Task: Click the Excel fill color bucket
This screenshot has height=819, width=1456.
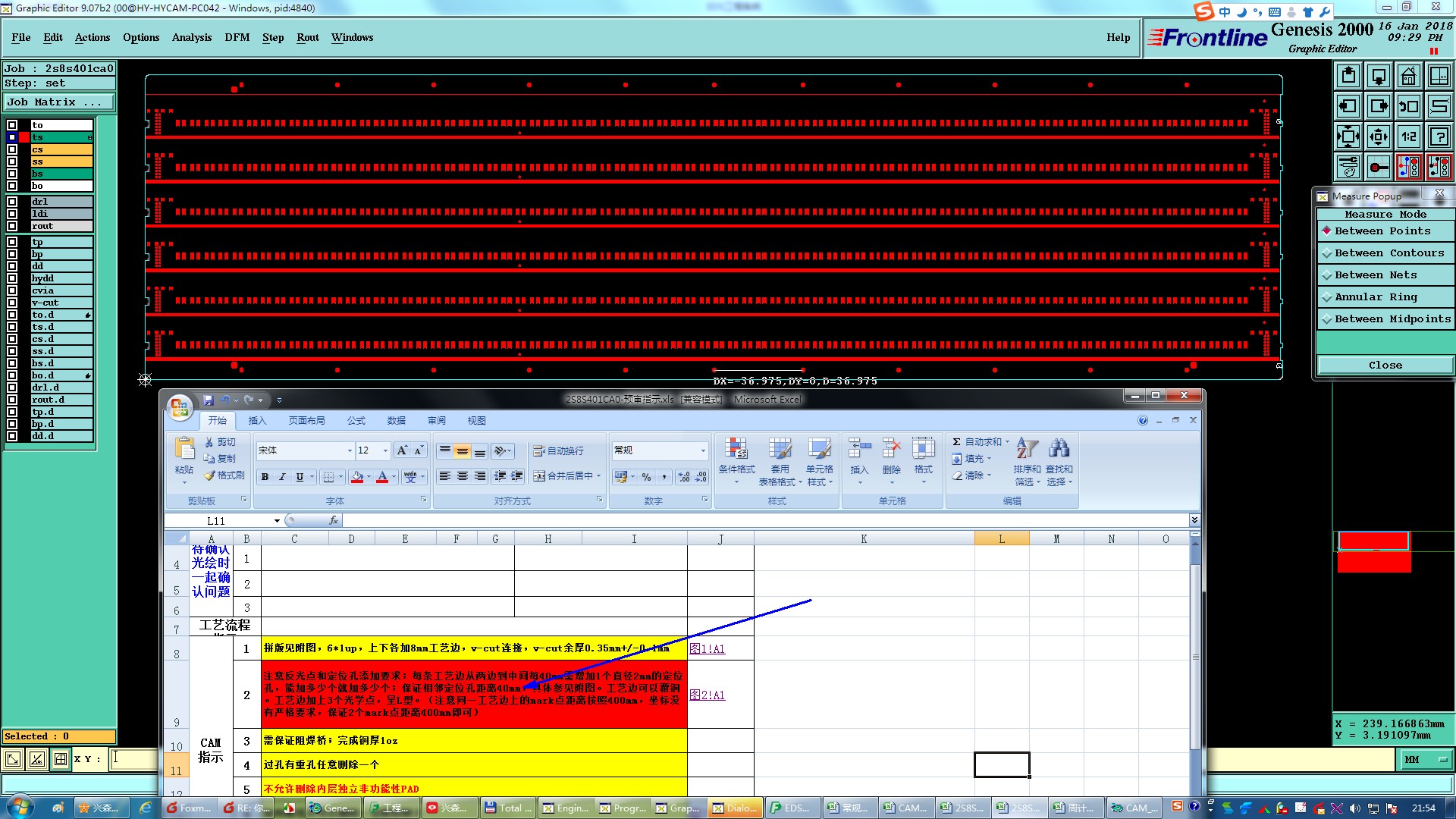Action: click(x=357, y=477)
